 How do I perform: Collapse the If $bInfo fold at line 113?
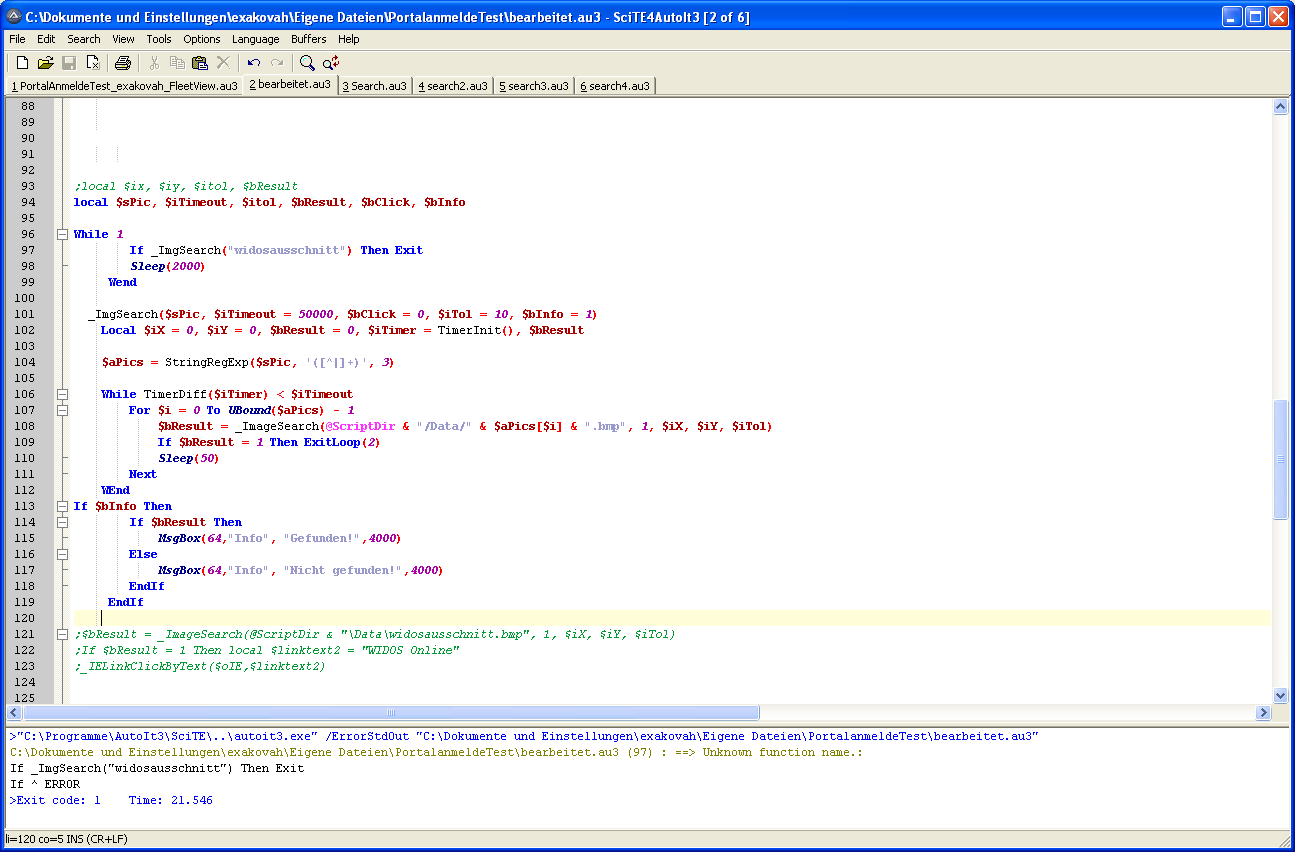click(62, 506)
